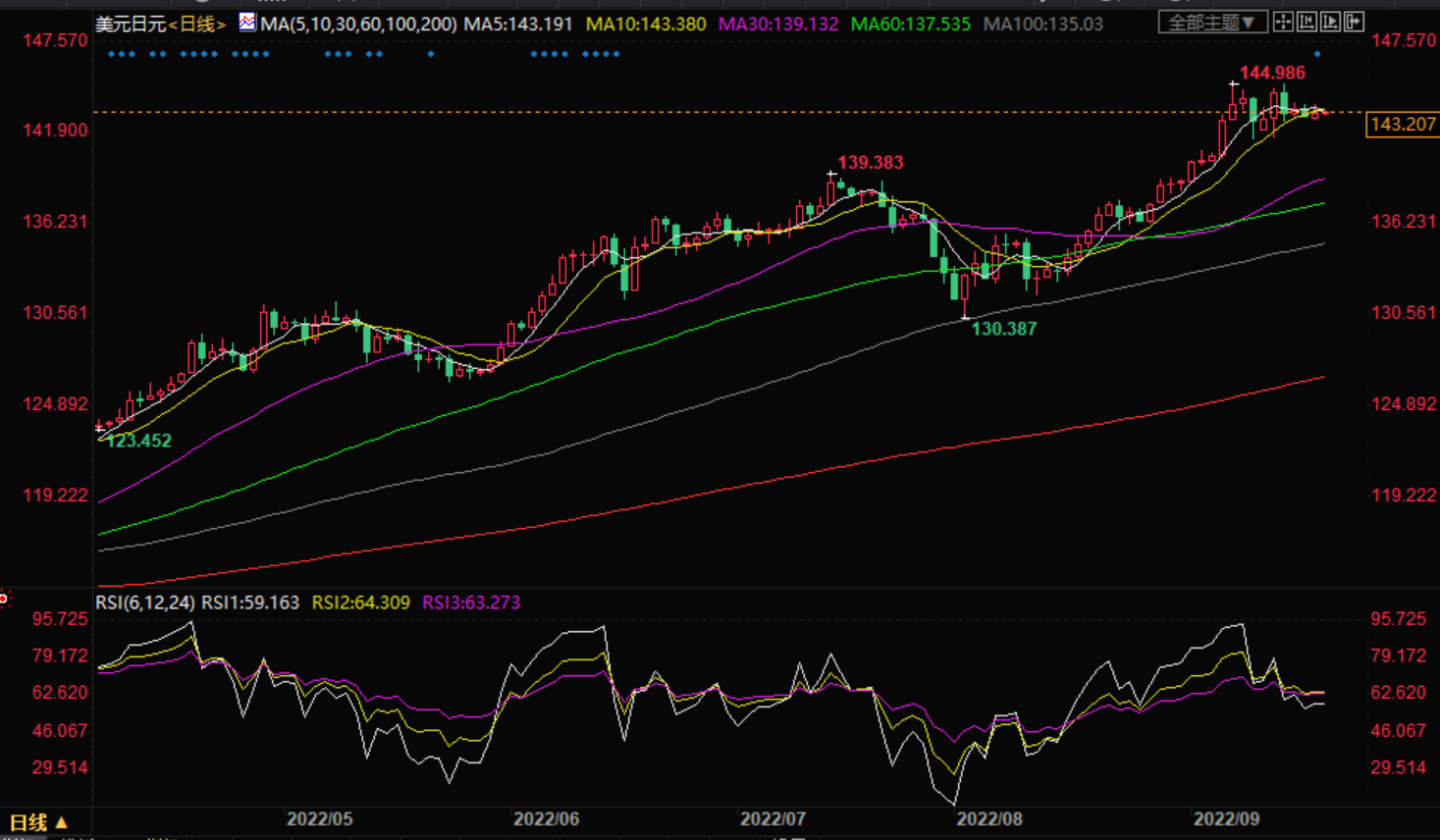
Task: Click the crosshair cursor icon
Action: [x=1283, y=22]
